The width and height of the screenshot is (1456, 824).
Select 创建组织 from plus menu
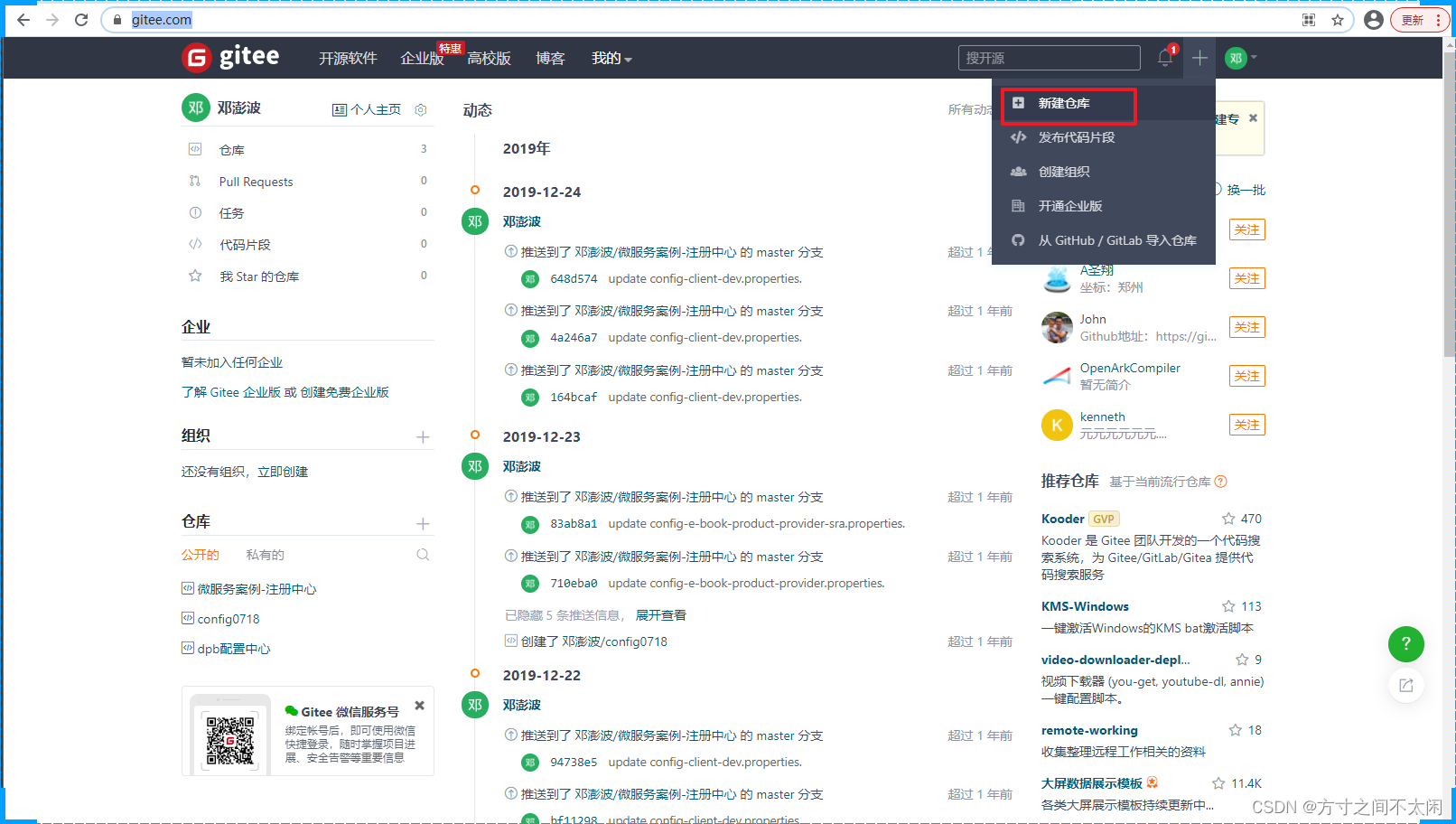point(1104,172)
